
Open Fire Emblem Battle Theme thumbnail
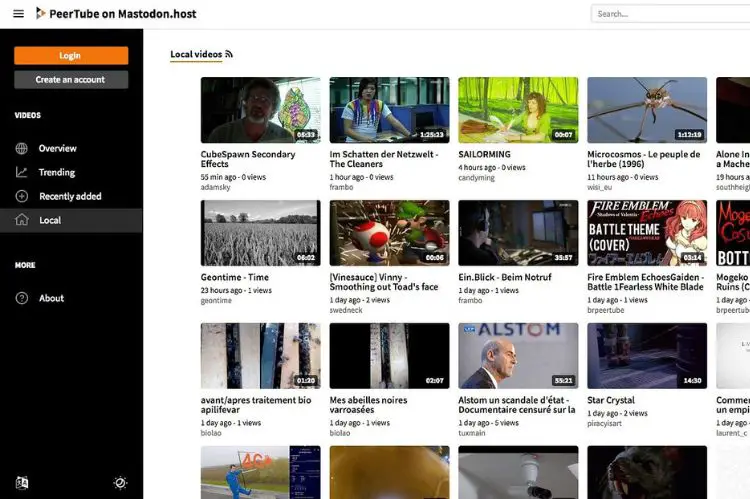647,233
